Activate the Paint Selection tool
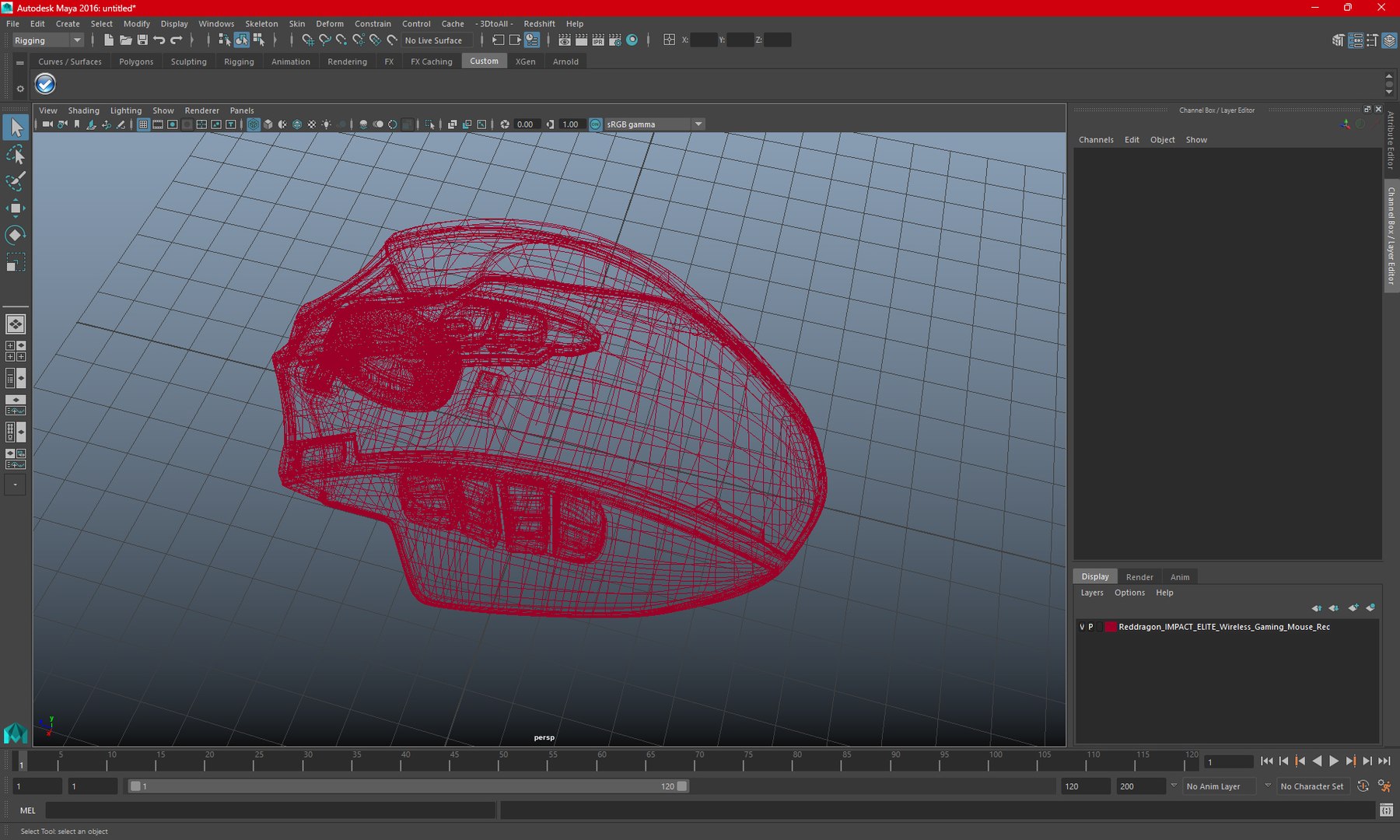 [16, 181]
